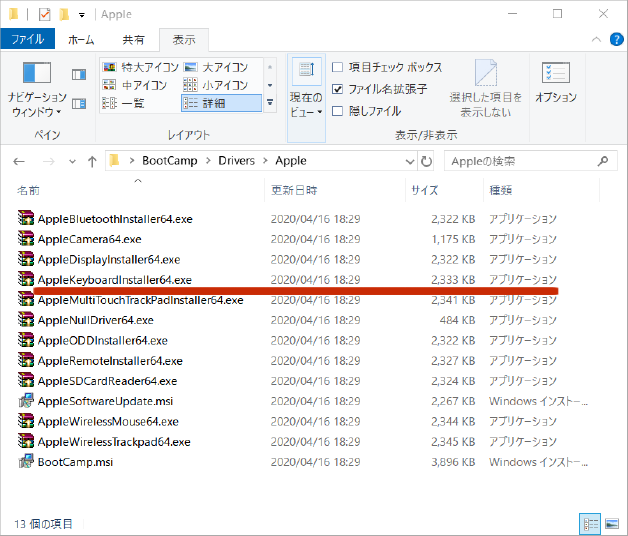Screen dimensions: 628x536
Task: Switch to the Home (ホーム) tab
Action: click(x=81, y=40)
